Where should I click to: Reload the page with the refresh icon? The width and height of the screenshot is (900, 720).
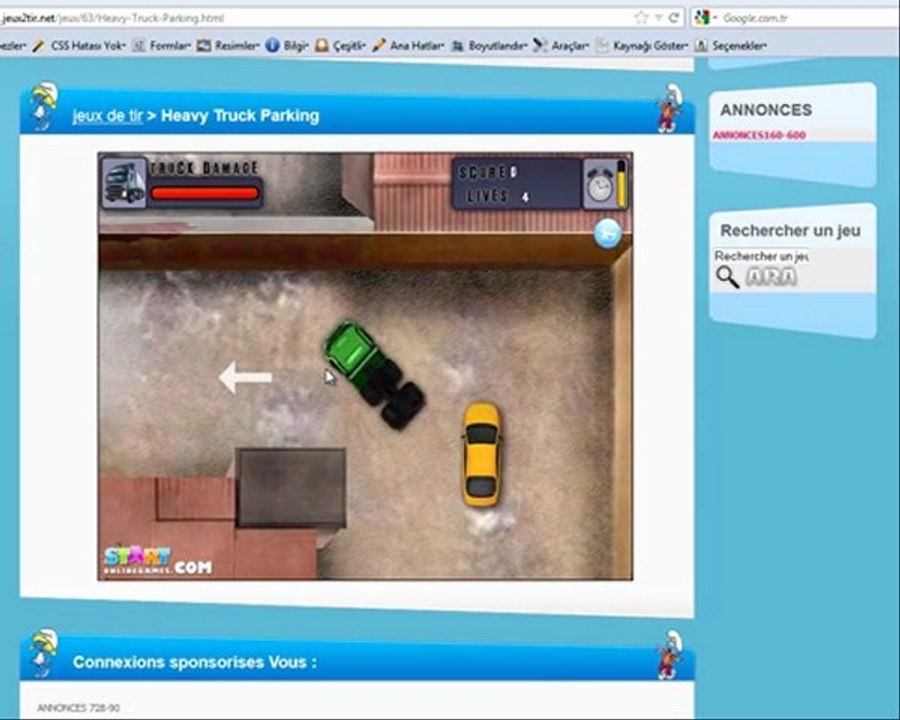[x=674, y=18]
